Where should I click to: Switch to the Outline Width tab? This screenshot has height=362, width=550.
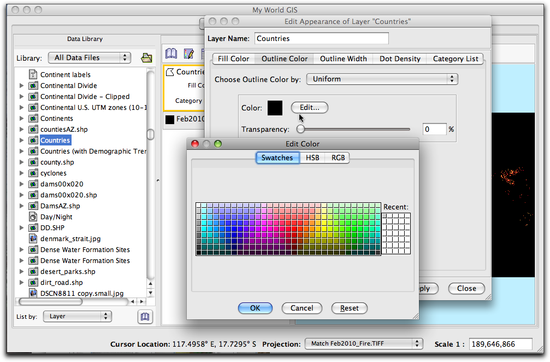click(343, 59)
